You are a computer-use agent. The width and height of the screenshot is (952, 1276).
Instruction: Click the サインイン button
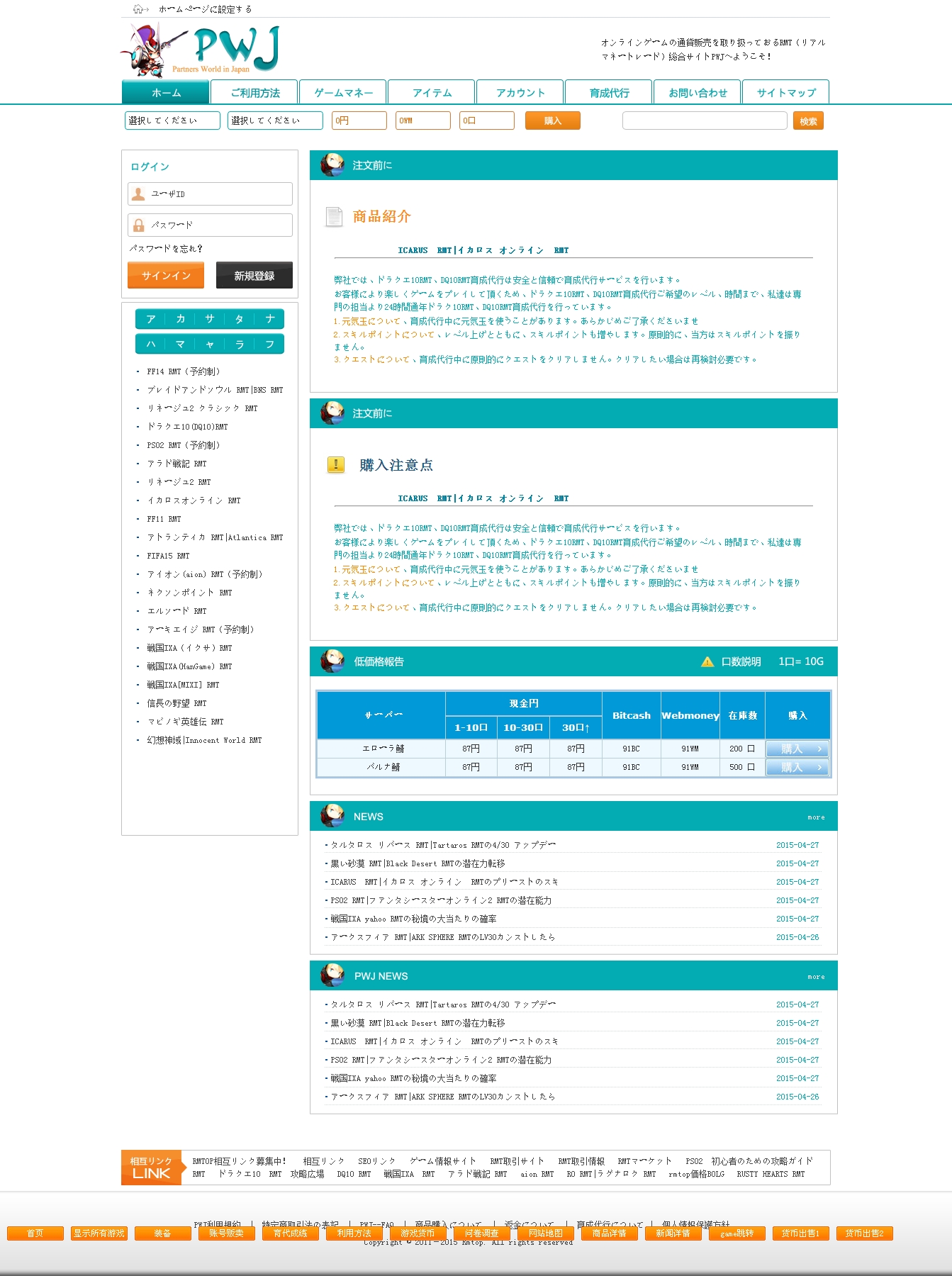pyautogui.click(x=166, y=275)
